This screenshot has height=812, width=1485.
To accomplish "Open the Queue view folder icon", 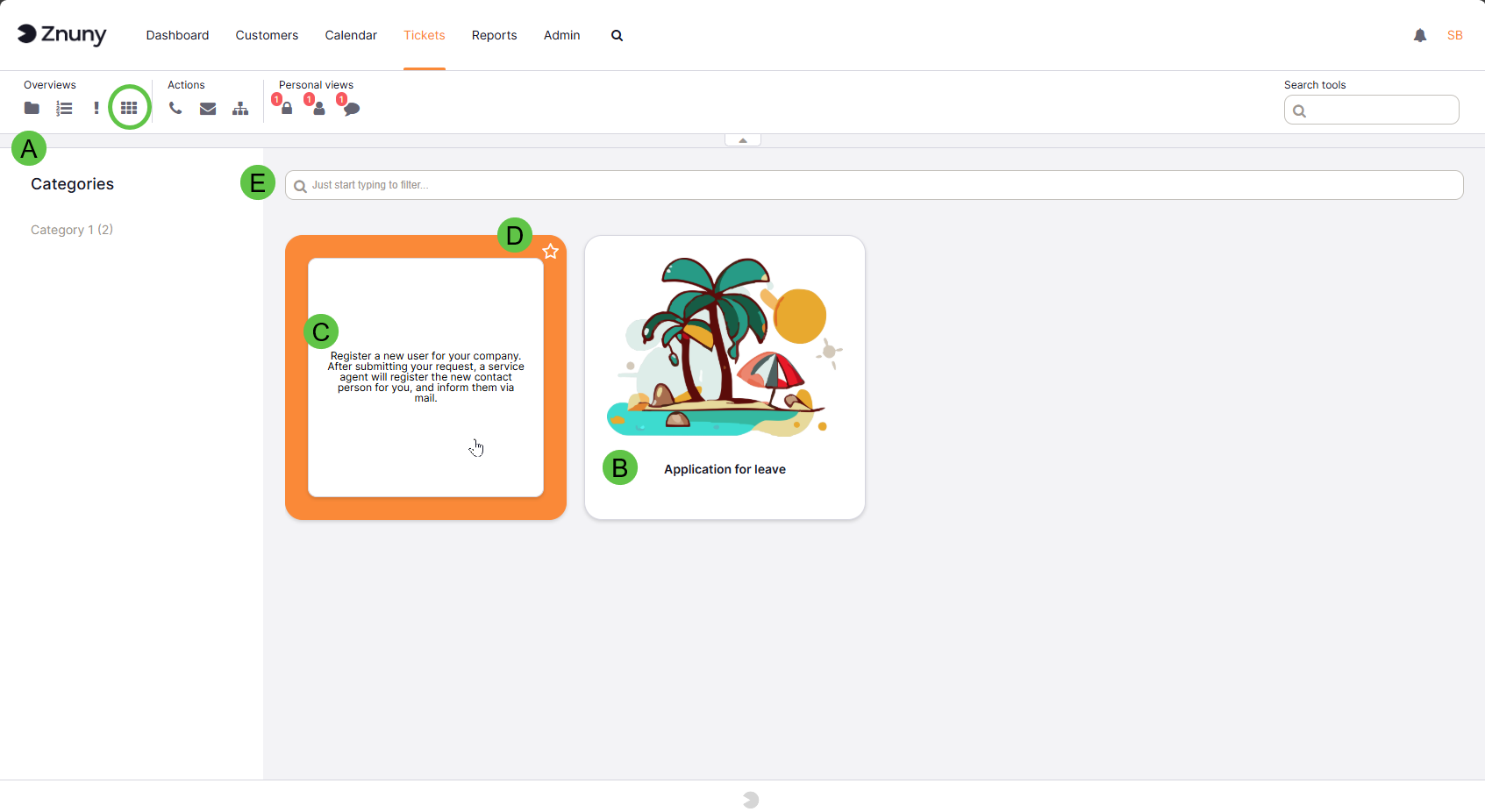I will pos(32,108).
